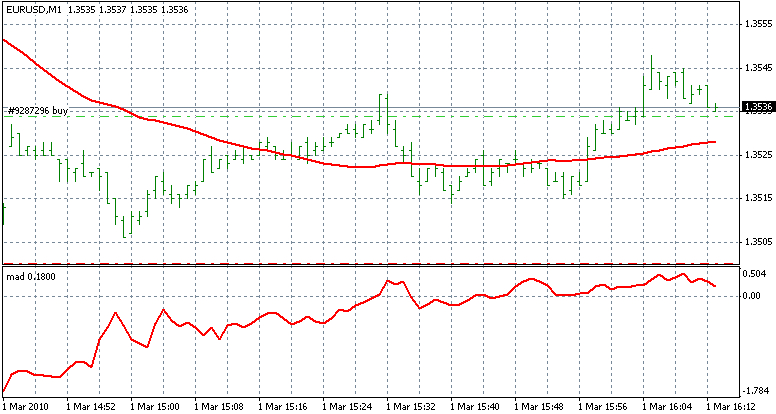Click the 0.504 indicator scale value
776x414 pixels.
click(755, 274)
